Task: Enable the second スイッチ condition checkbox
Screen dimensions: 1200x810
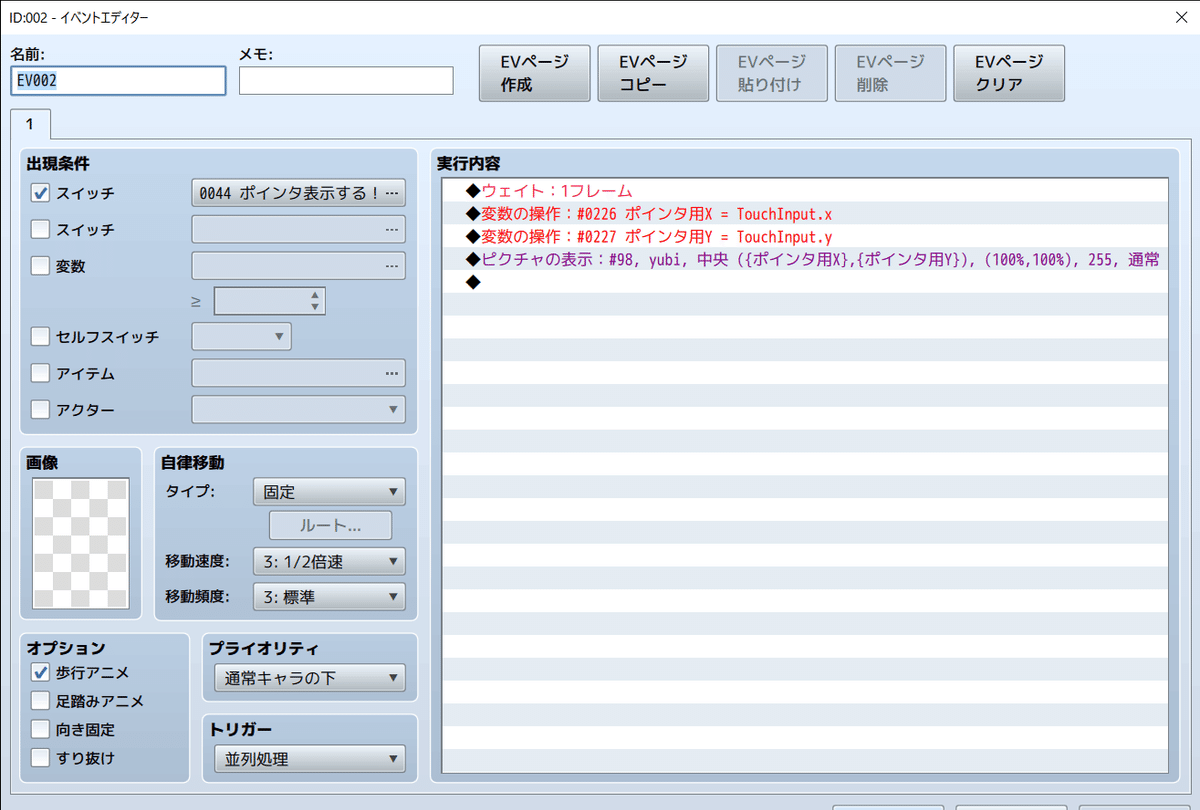Action: pos(41,229)
